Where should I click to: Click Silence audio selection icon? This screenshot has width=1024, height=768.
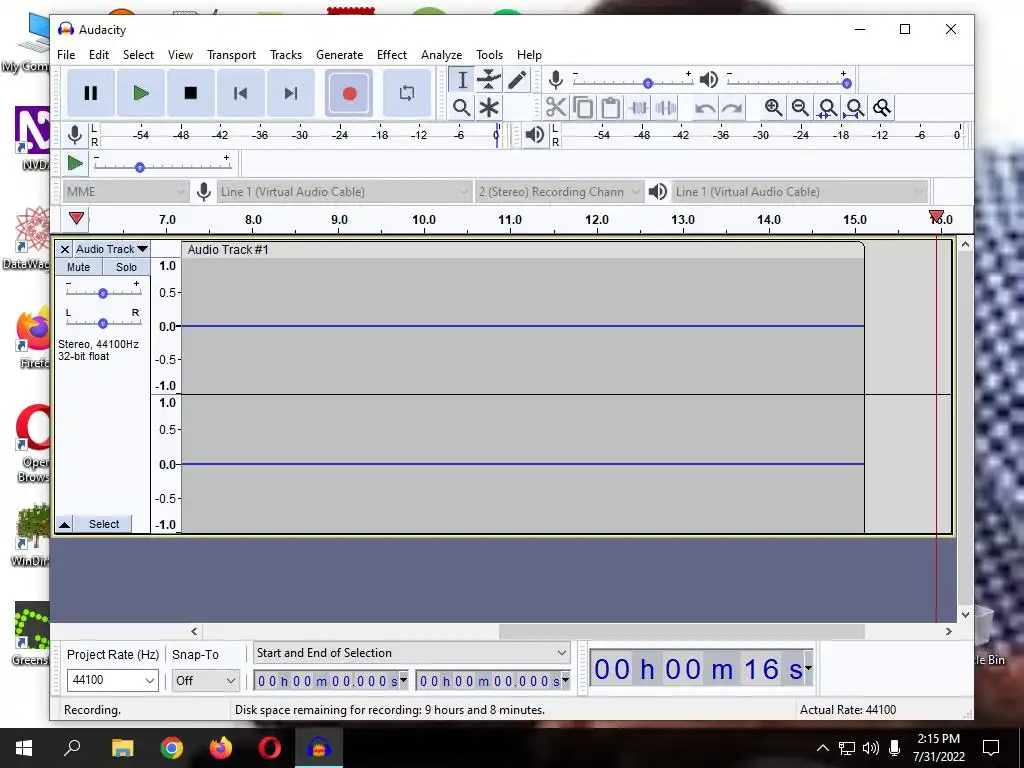point(665,108)
